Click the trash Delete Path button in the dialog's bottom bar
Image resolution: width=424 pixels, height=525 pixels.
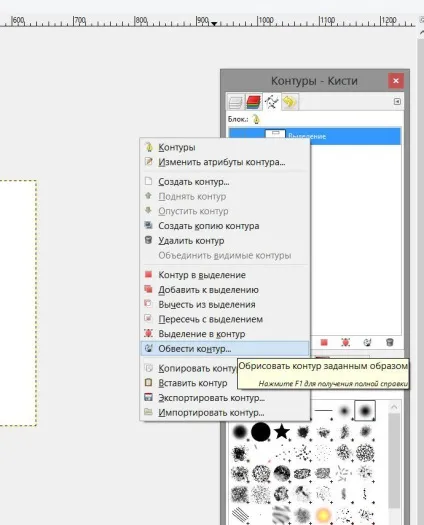coord(390,342)
